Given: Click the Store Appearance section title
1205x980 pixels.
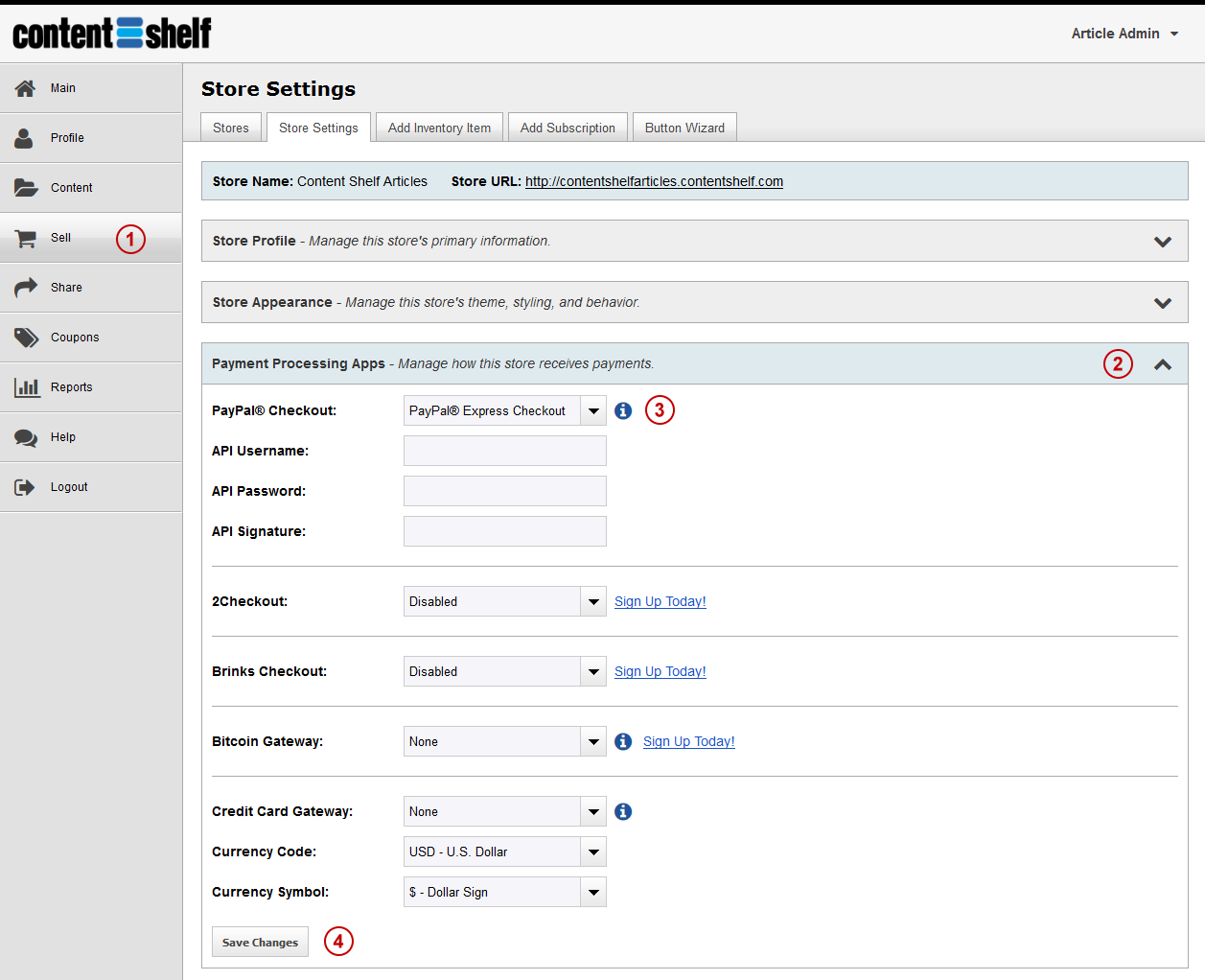Looking at the screenshot, I should point(272,302).
